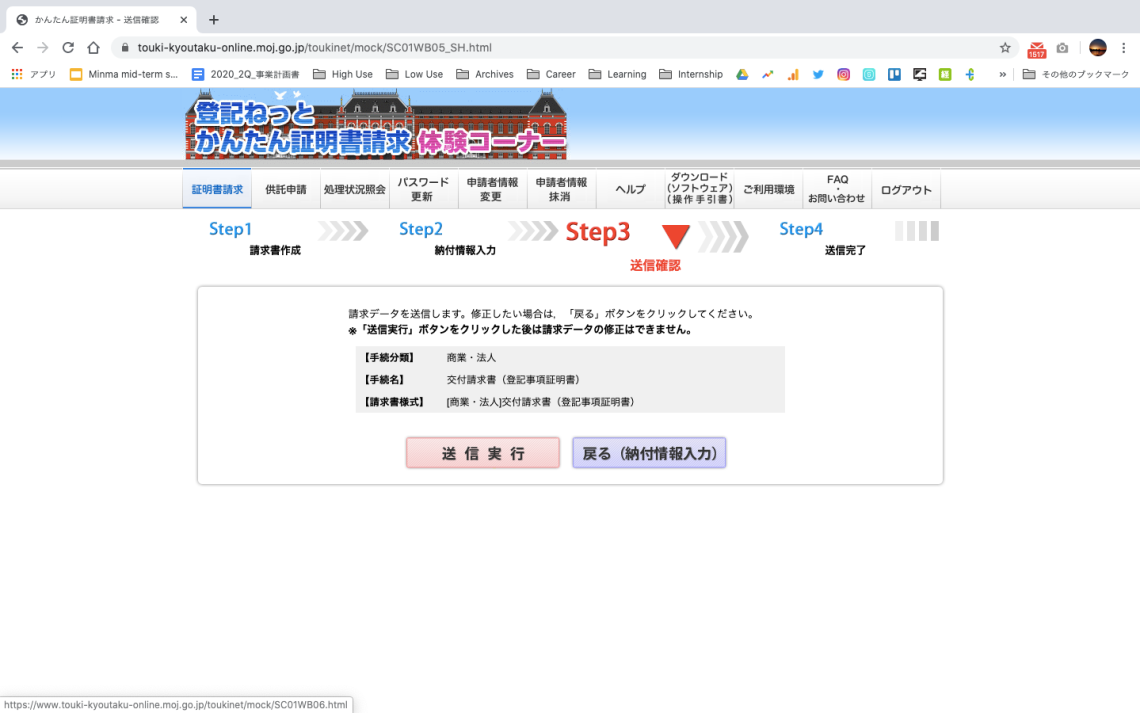Open the Twitter bookmark icon
Viewport: 1140px width, 713px height.
click(818, 74)
